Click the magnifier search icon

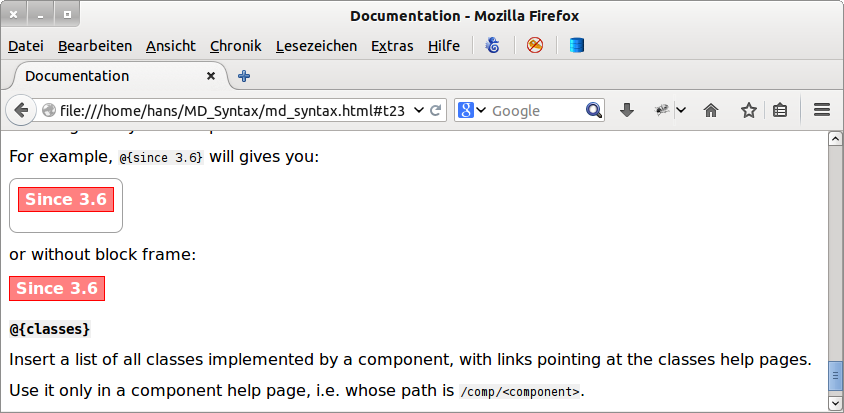(x=594, y=110)
